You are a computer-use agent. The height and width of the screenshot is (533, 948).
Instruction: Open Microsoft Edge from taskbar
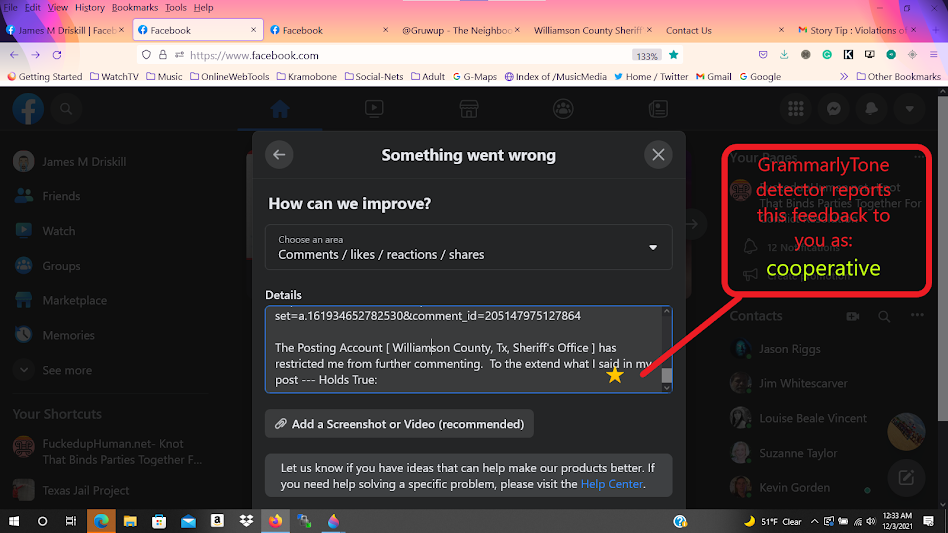(x=101, y=521)
